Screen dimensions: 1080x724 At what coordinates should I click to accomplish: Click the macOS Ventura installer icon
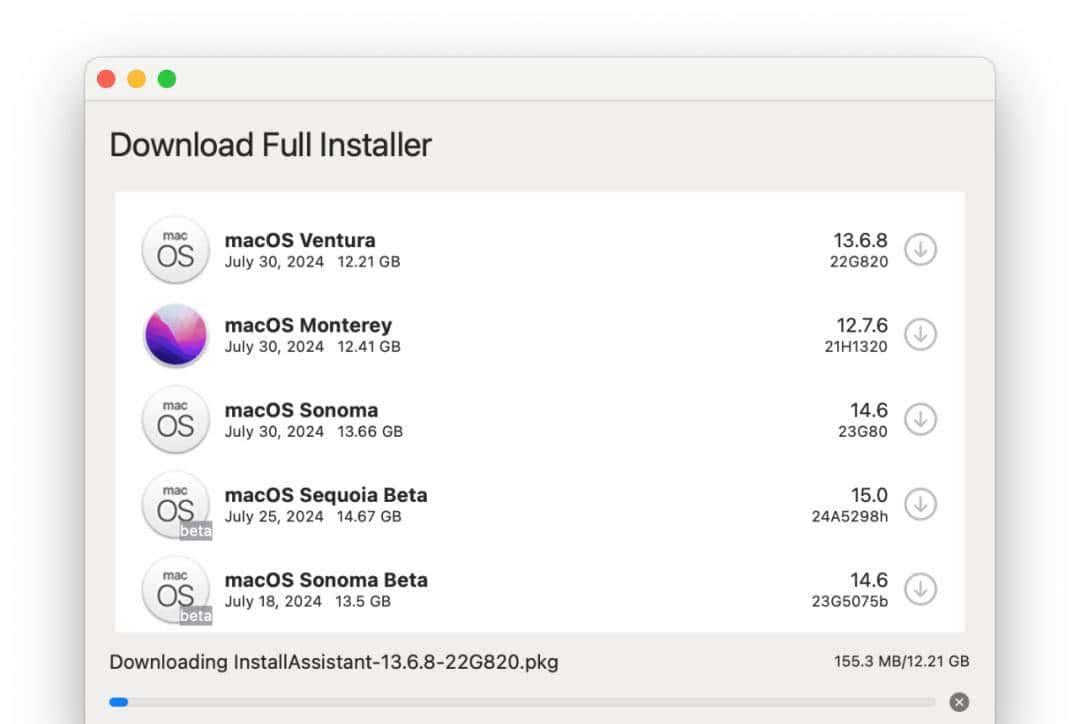click(x=175, y=250)
